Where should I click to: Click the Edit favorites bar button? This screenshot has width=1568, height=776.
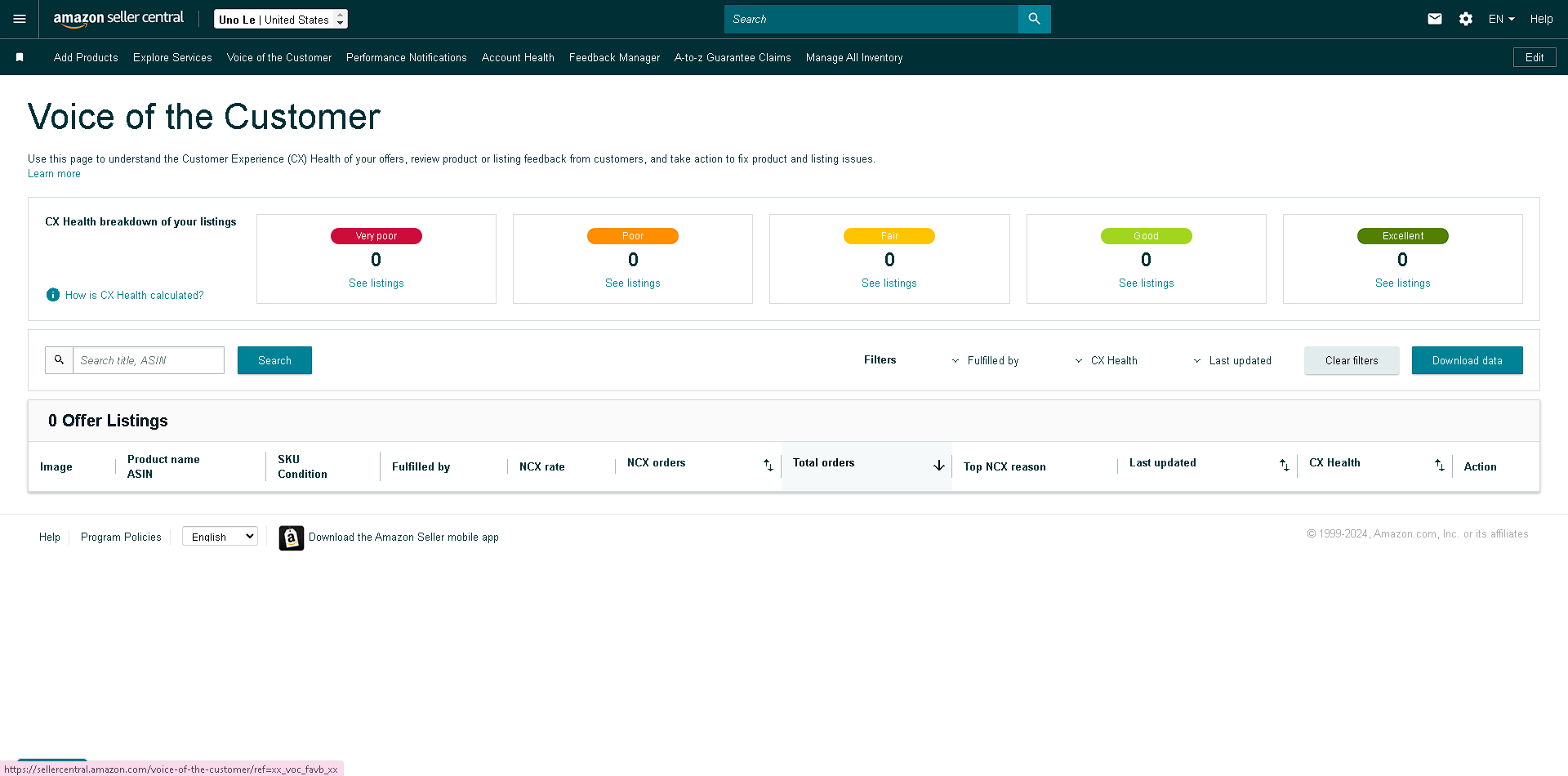(x=1535, y=57)
